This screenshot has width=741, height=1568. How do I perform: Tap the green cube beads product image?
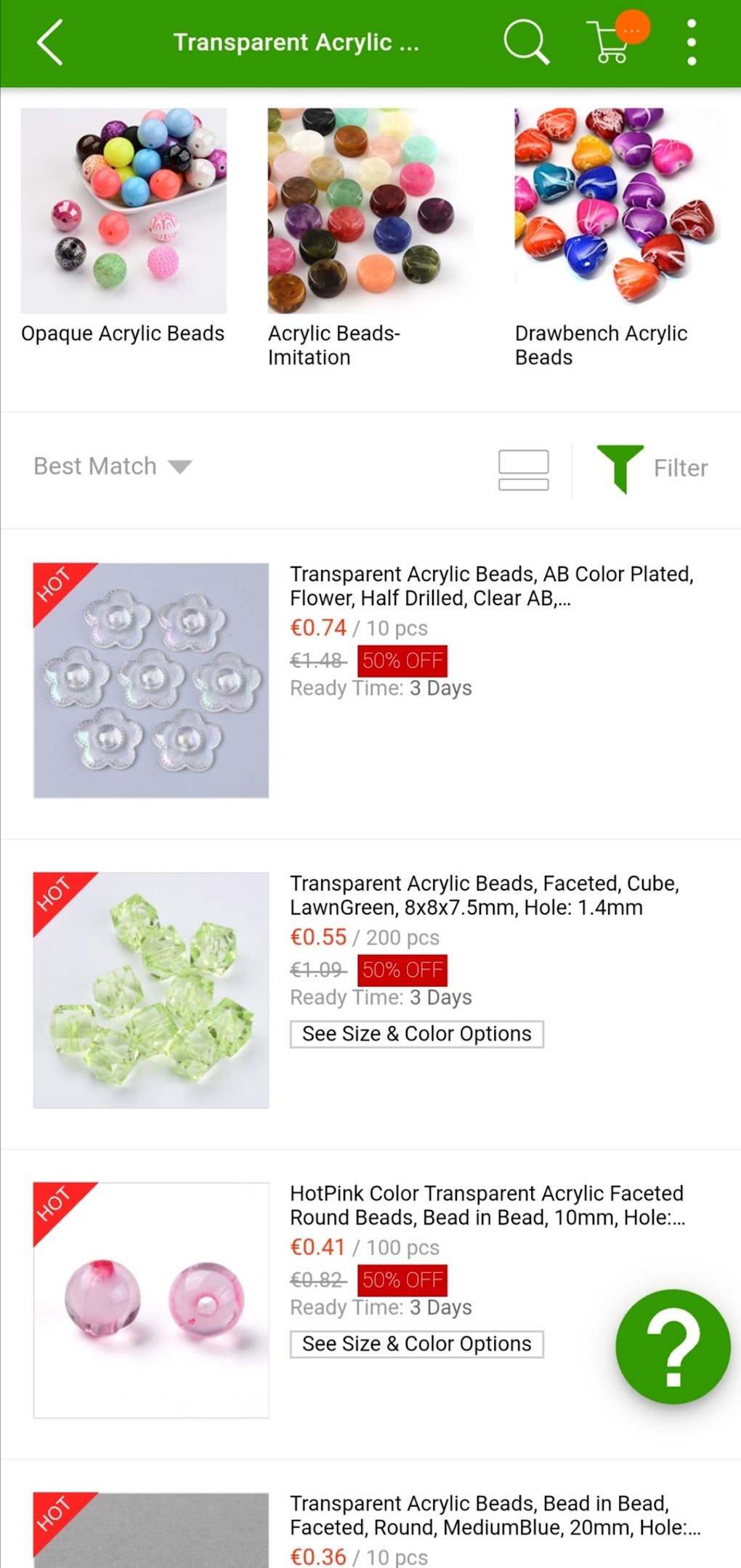pos(151,990)
